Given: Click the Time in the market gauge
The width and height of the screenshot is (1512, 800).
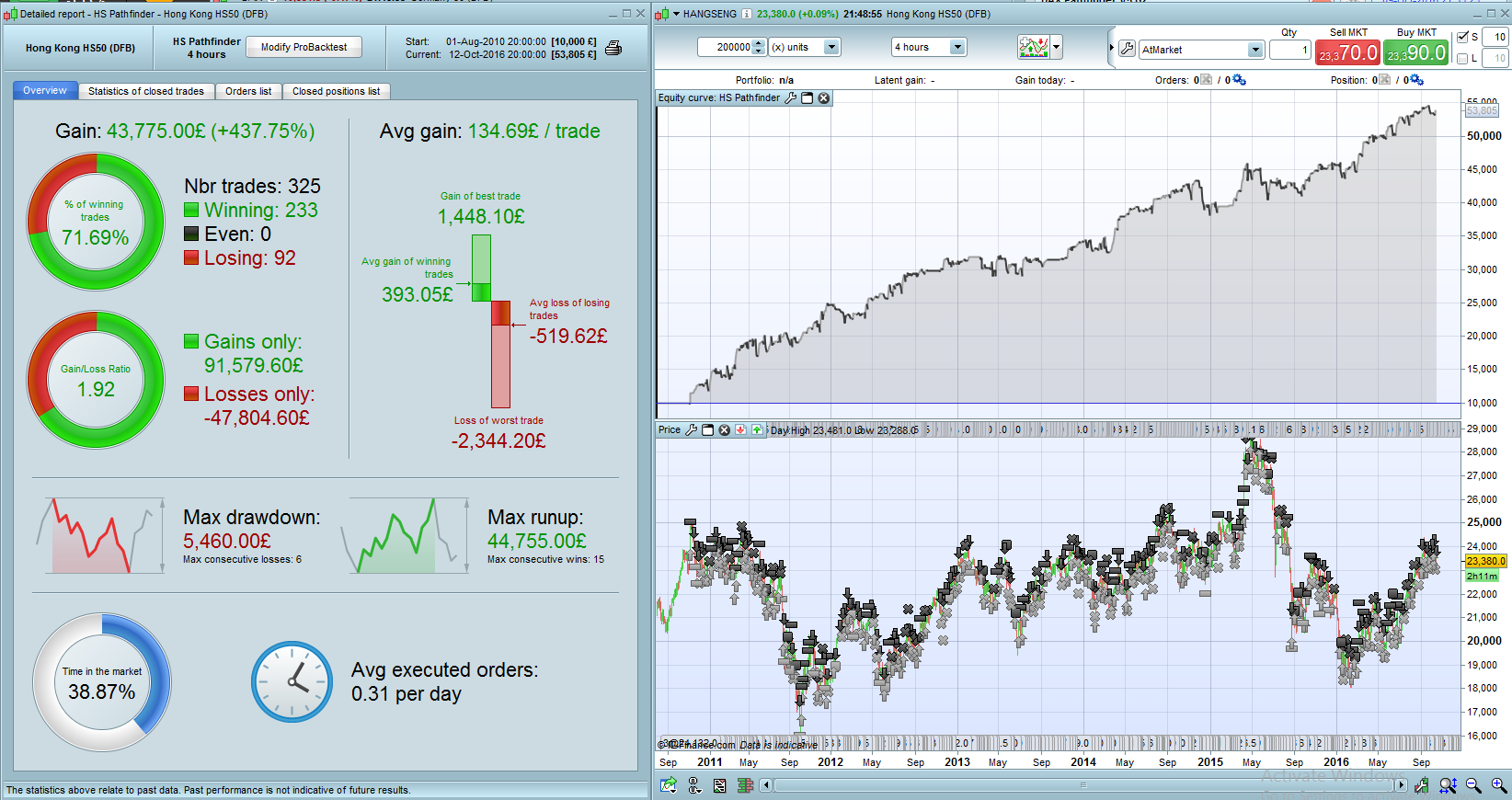Looking at the screenshot, I should [102, 682].
